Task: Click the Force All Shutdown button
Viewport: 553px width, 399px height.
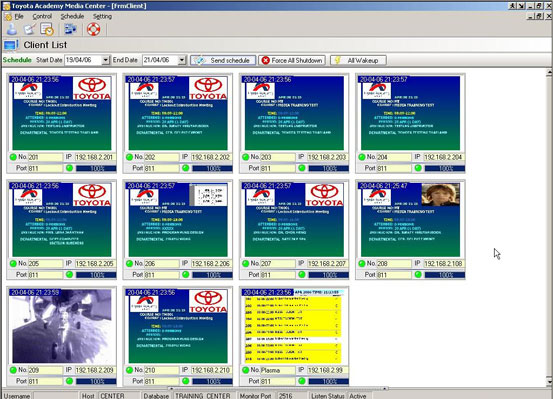Action: click(292, 60)
